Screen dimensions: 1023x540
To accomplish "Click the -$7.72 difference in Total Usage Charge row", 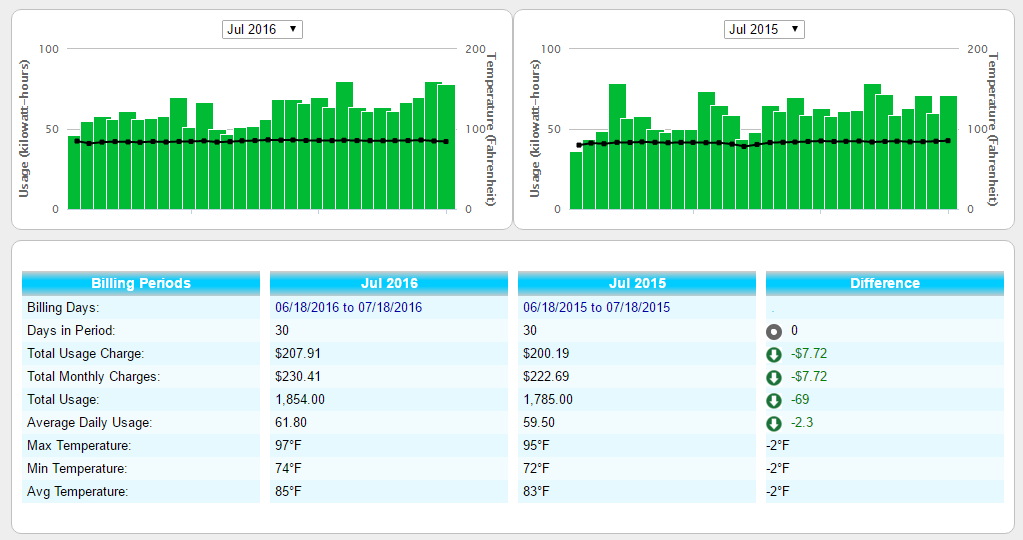I will point(809,353).
